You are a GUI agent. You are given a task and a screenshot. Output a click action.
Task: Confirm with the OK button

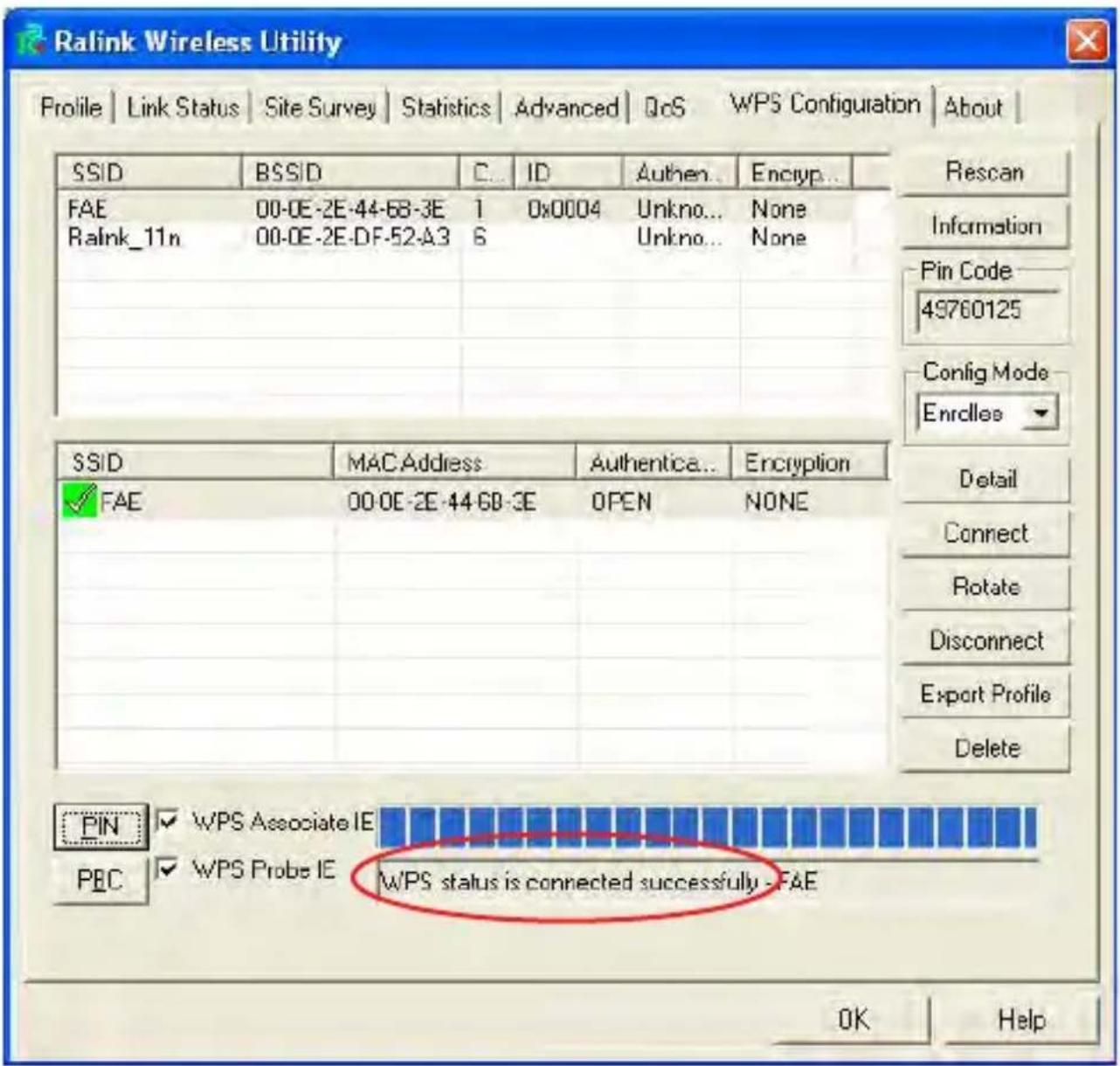tap(853, 1019)
